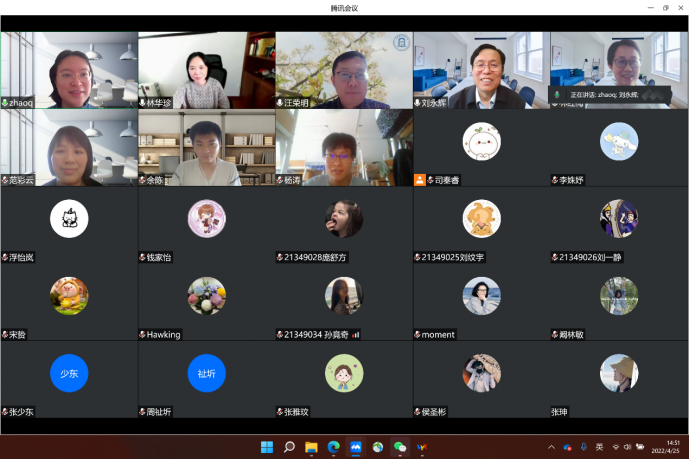Select 刘永辉's video tile
Screen dimensions: 689x460
tap(481, 69)
